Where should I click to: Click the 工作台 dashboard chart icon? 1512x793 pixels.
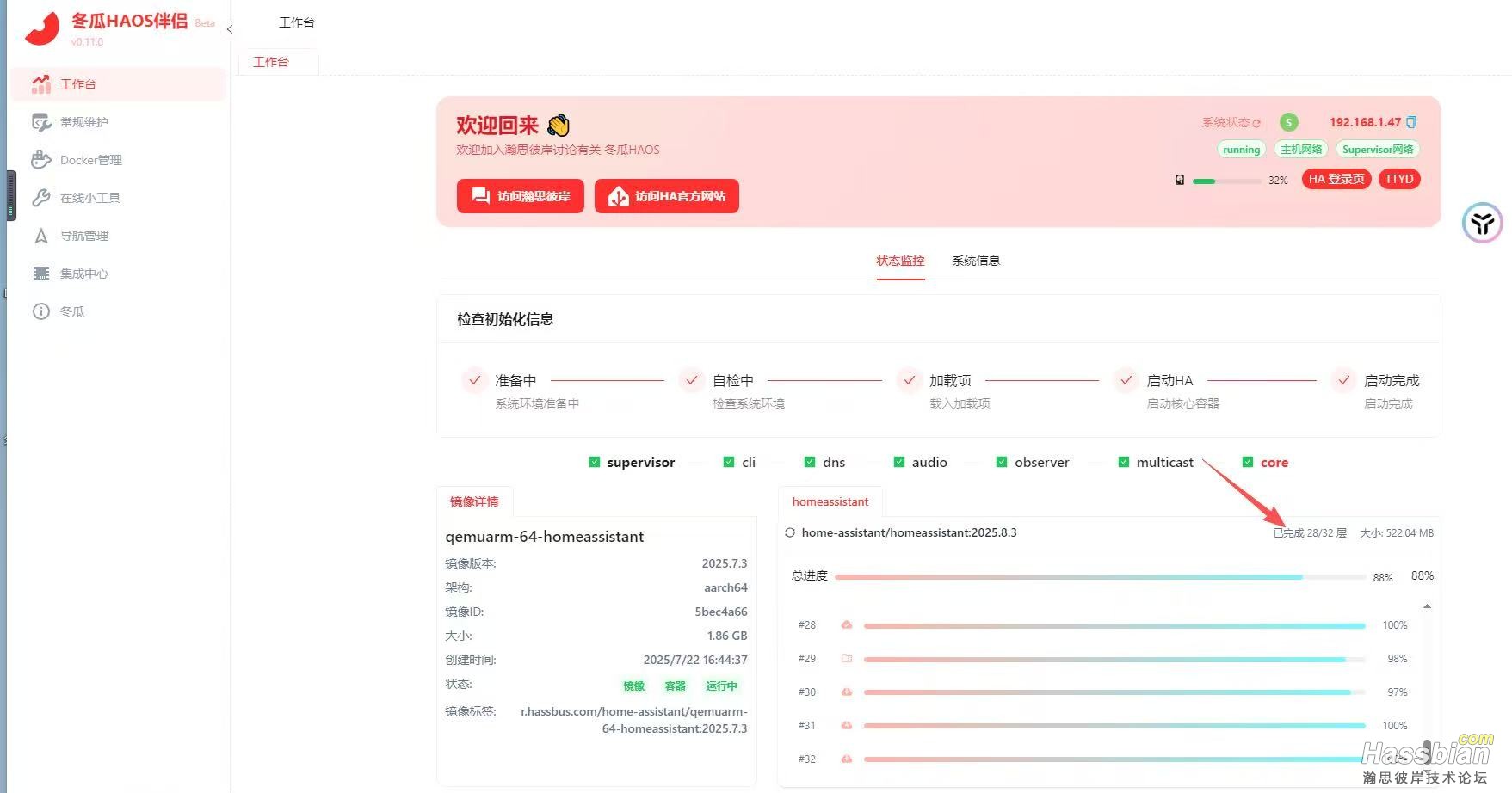(x=41, y=83)
